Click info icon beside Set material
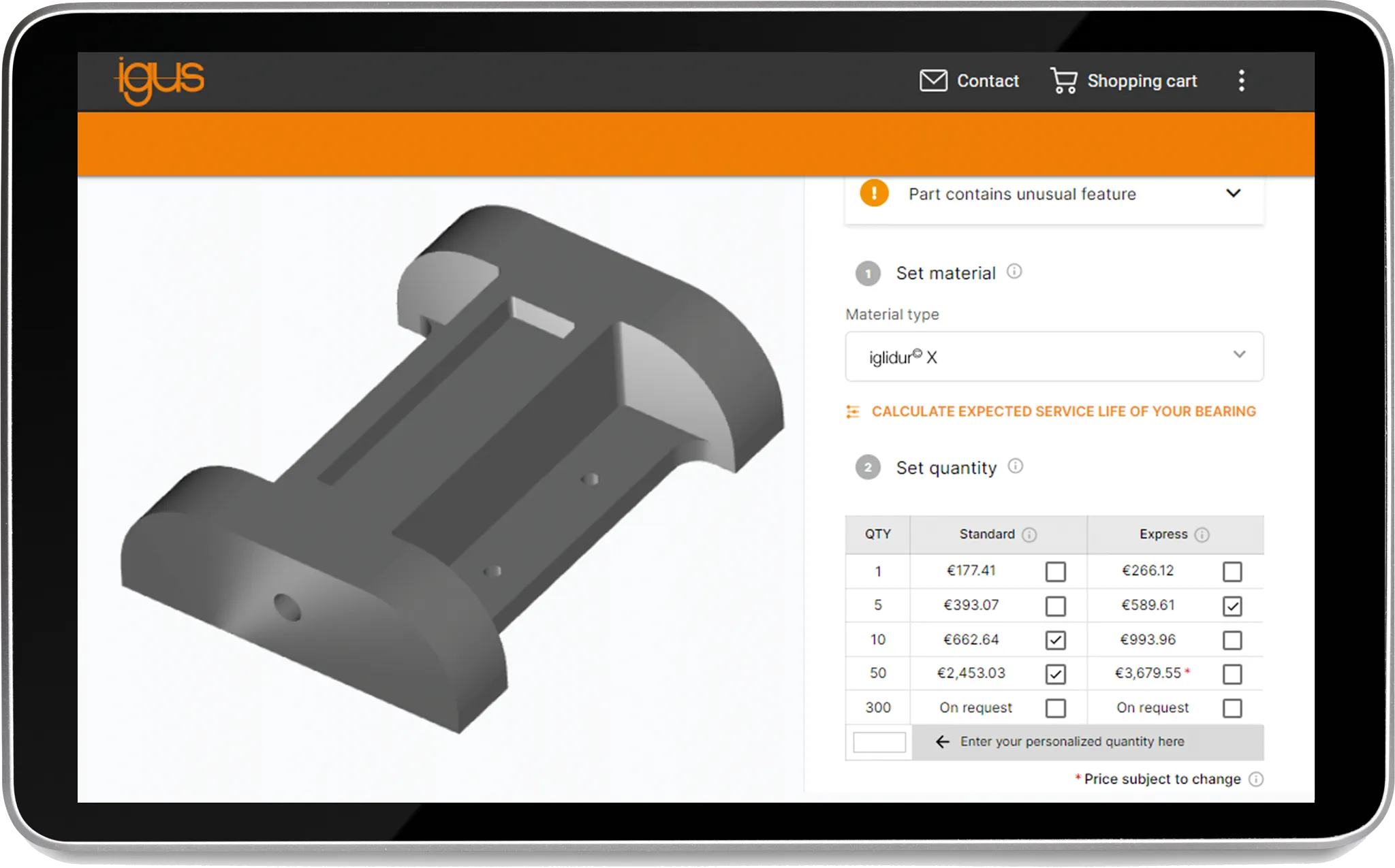This screenshot has width=1395, height=868. [1014, 272]
